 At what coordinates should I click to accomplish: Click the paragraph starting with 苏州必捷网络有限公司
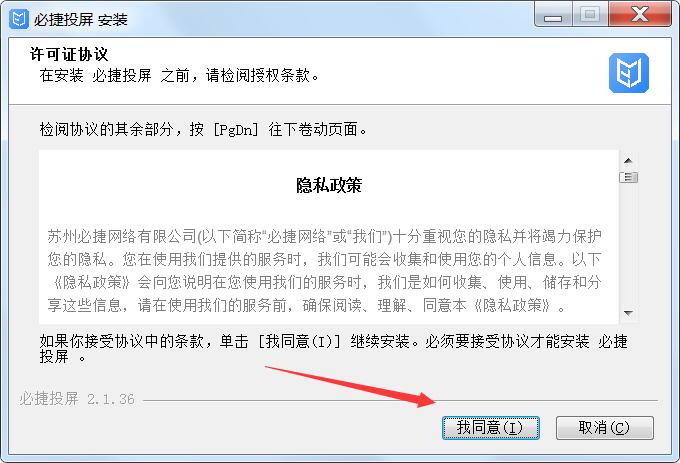coord(324,271)
